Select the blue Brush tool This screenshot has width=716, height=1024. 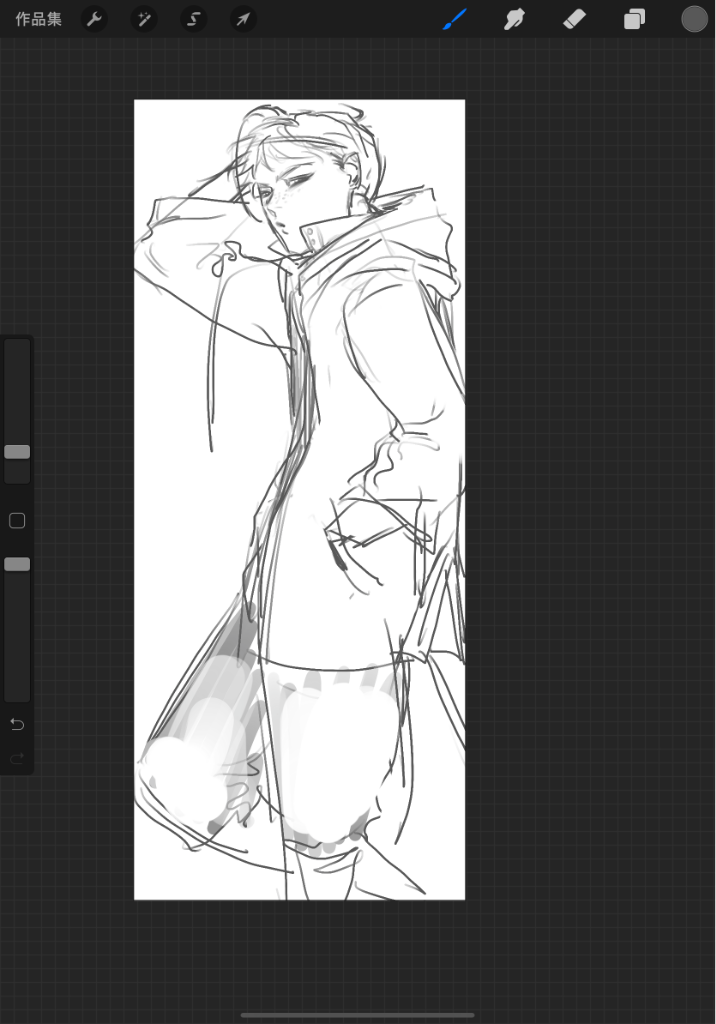pos(455,19)
